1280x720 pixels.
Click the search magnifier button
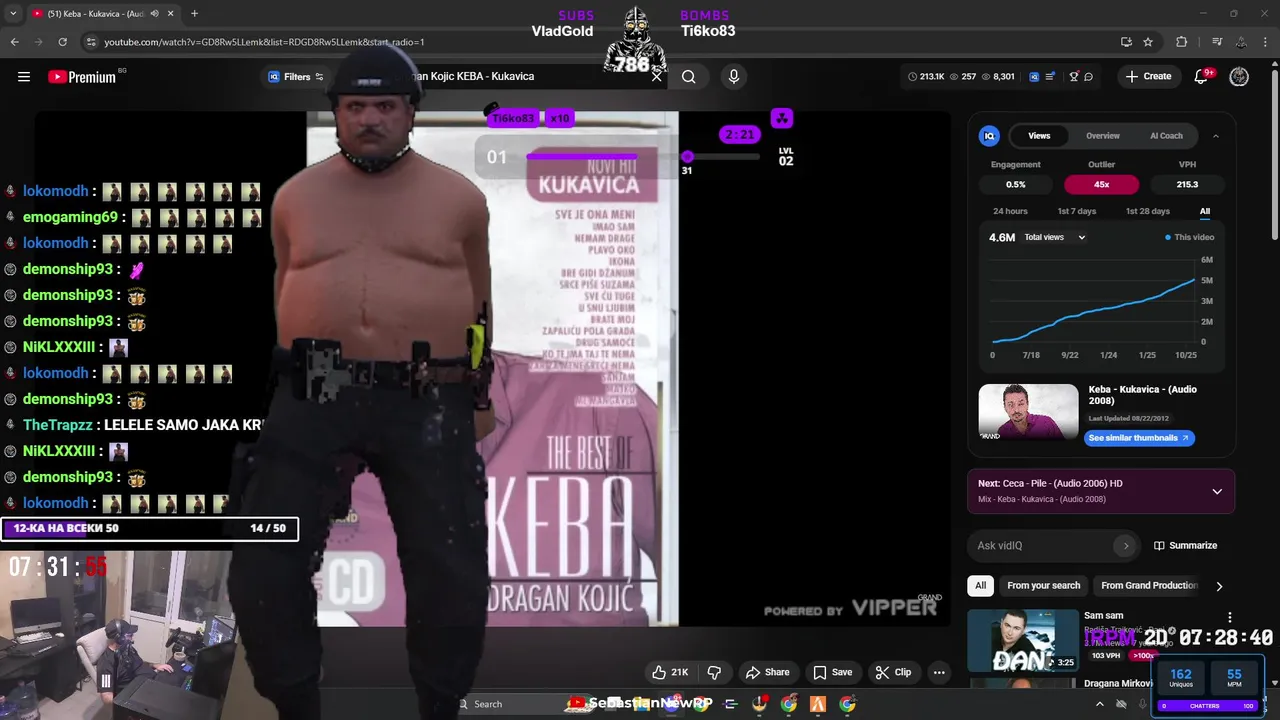click(689, 77)
